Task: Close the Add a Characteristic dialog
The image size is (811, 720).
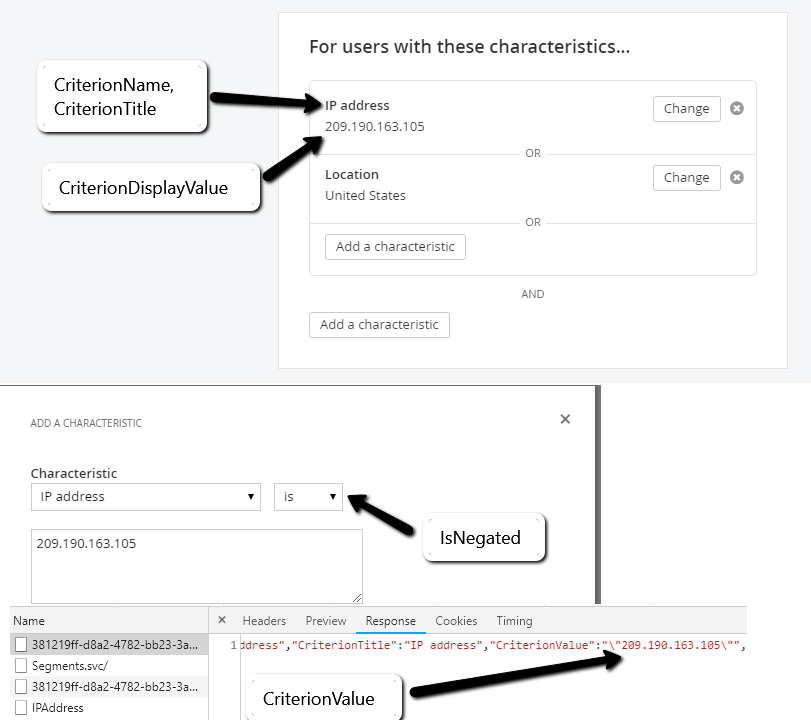Action: (x=565, y=419)
